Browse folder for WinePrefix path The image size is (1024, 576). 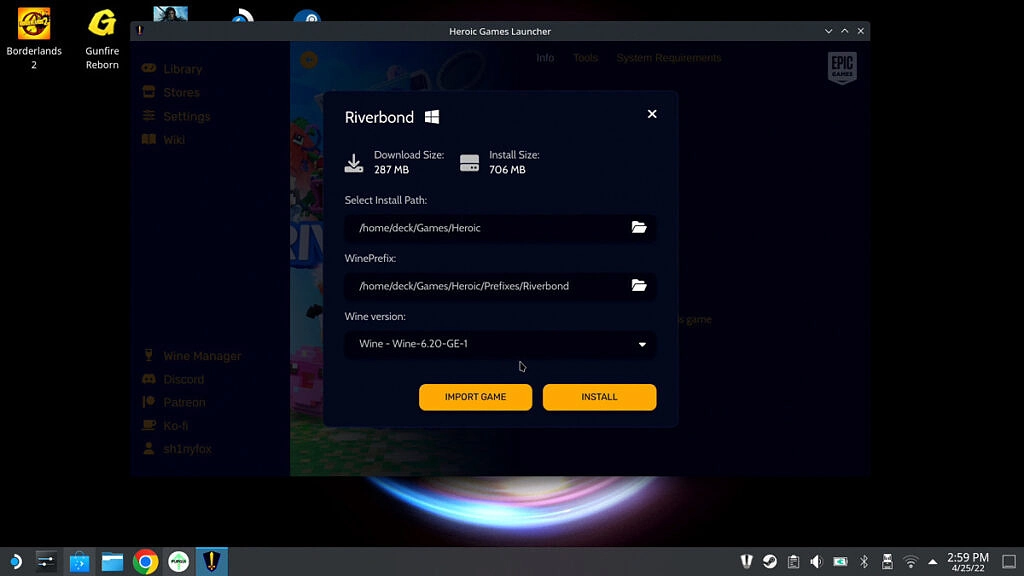[x=639, y=285]
